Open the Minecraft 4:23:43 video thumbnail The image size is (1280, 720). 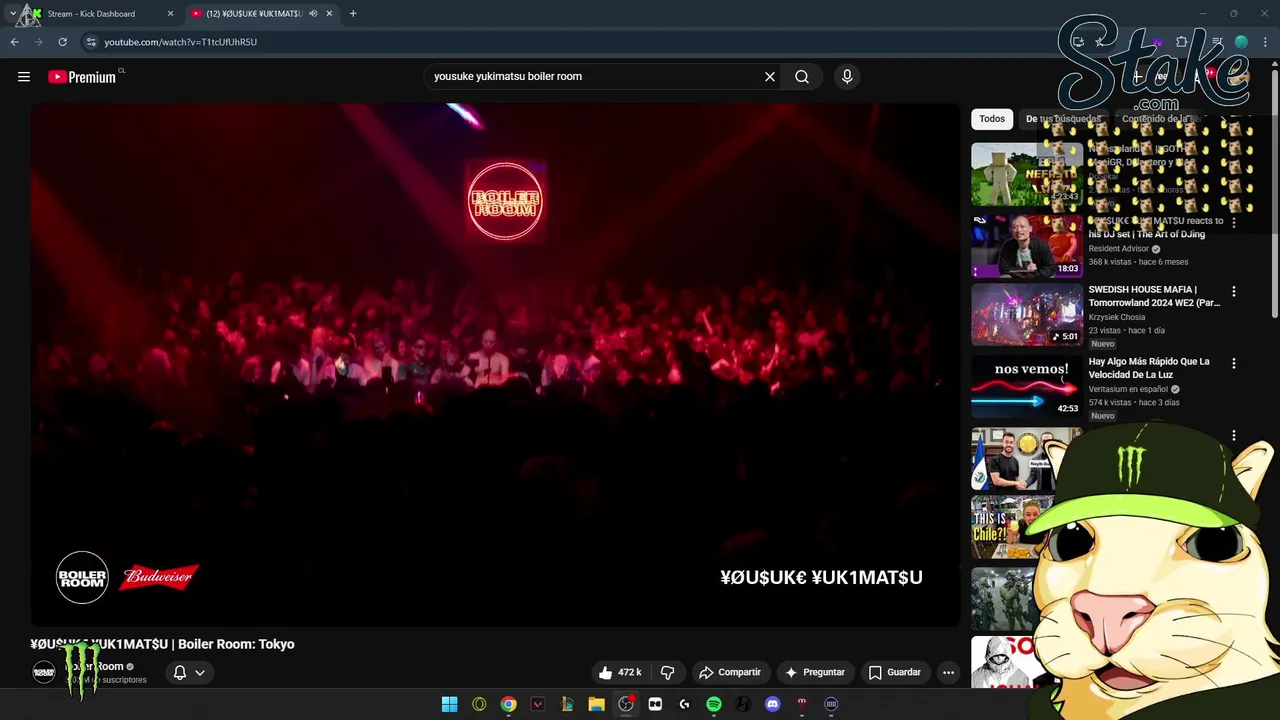pos(1027,174)
